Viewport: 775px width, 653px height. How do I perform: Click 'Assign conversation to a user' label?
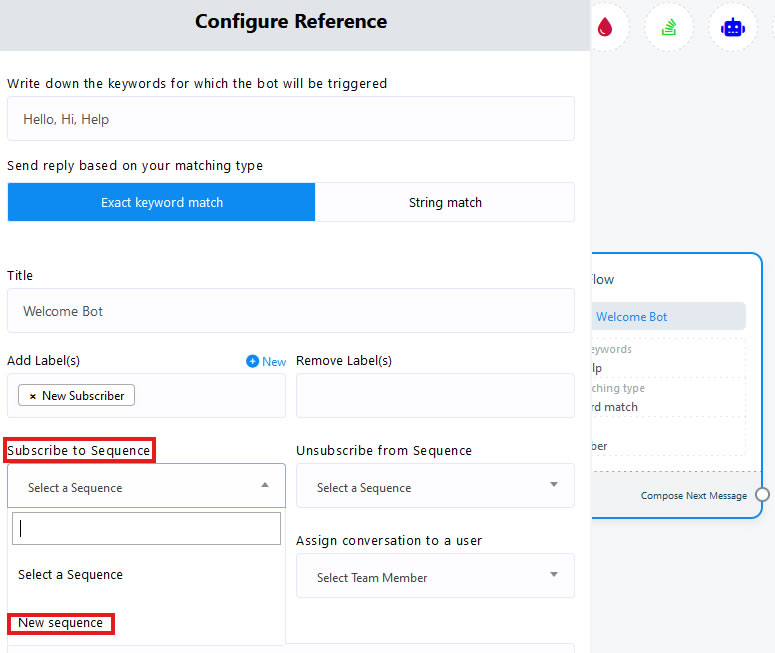pyautogui.click(x=389, y=541)
